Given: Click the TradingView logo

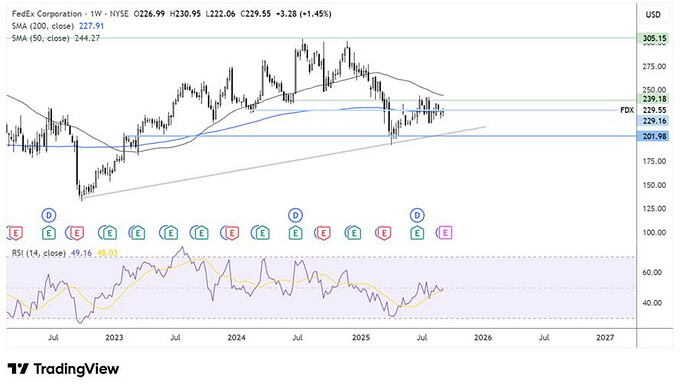Looking at the screenshot, I should point(63,369).
